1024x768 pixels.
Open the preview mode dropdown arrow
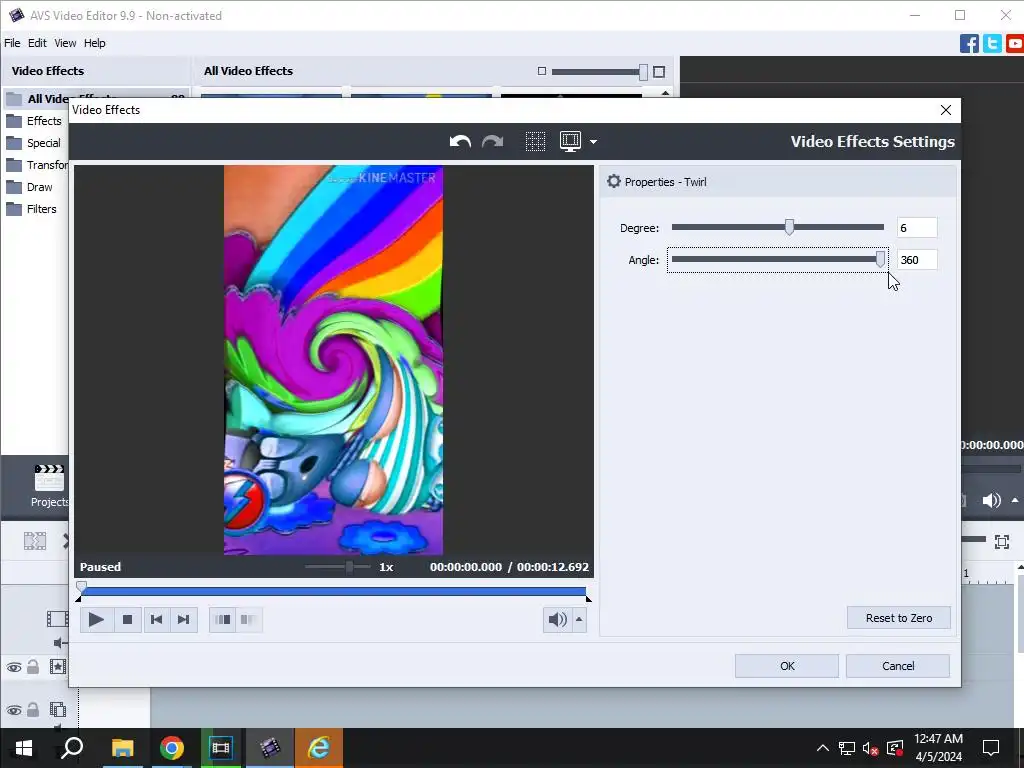pyautogui.click(x=593, y=142)
